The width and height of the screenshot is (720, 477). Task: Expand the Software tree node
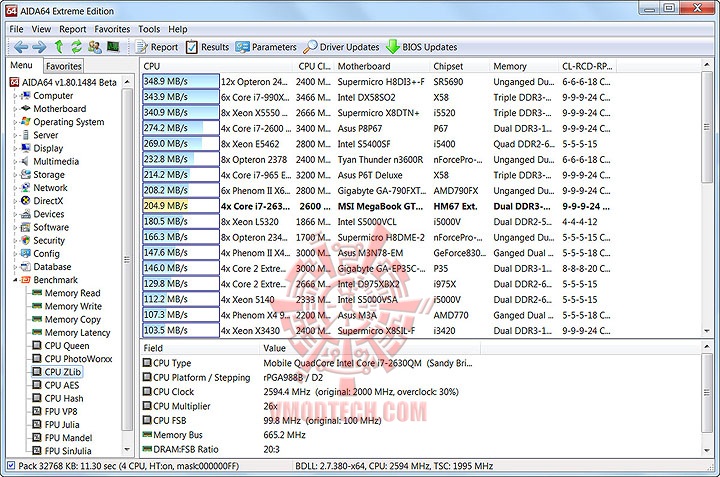(15, 227)
